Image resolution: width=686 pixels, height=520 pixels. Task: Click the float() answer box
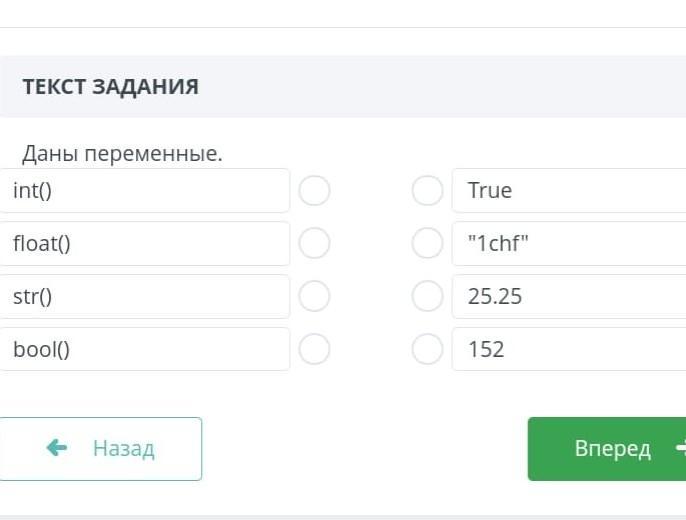coord(145,243)
